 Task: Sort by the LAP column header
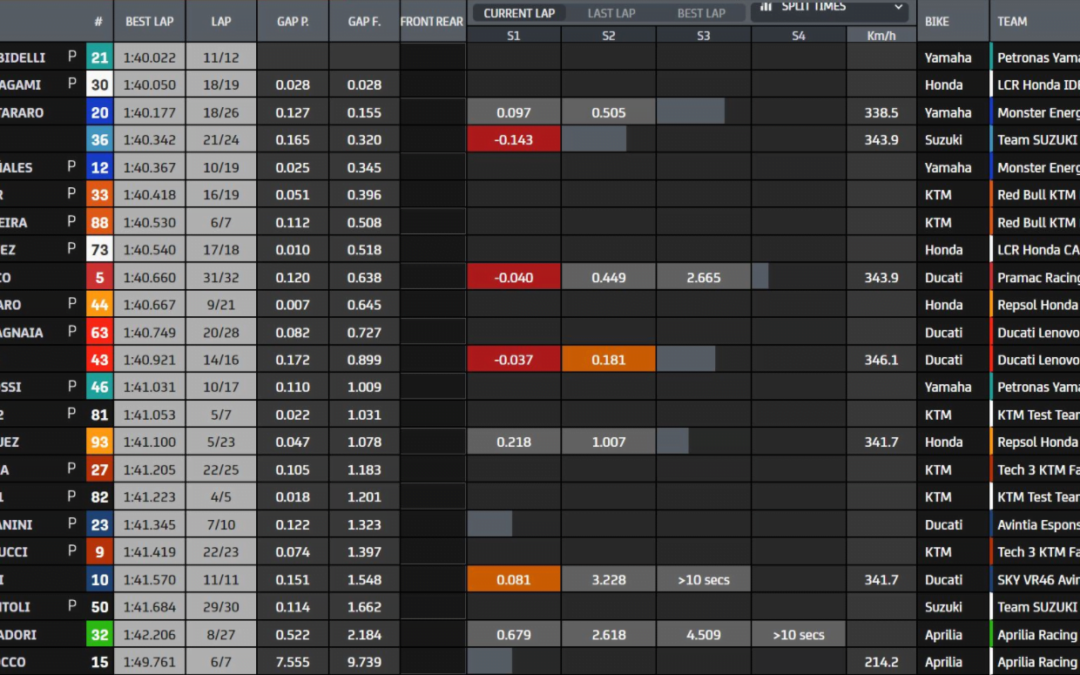click(221, 21)
